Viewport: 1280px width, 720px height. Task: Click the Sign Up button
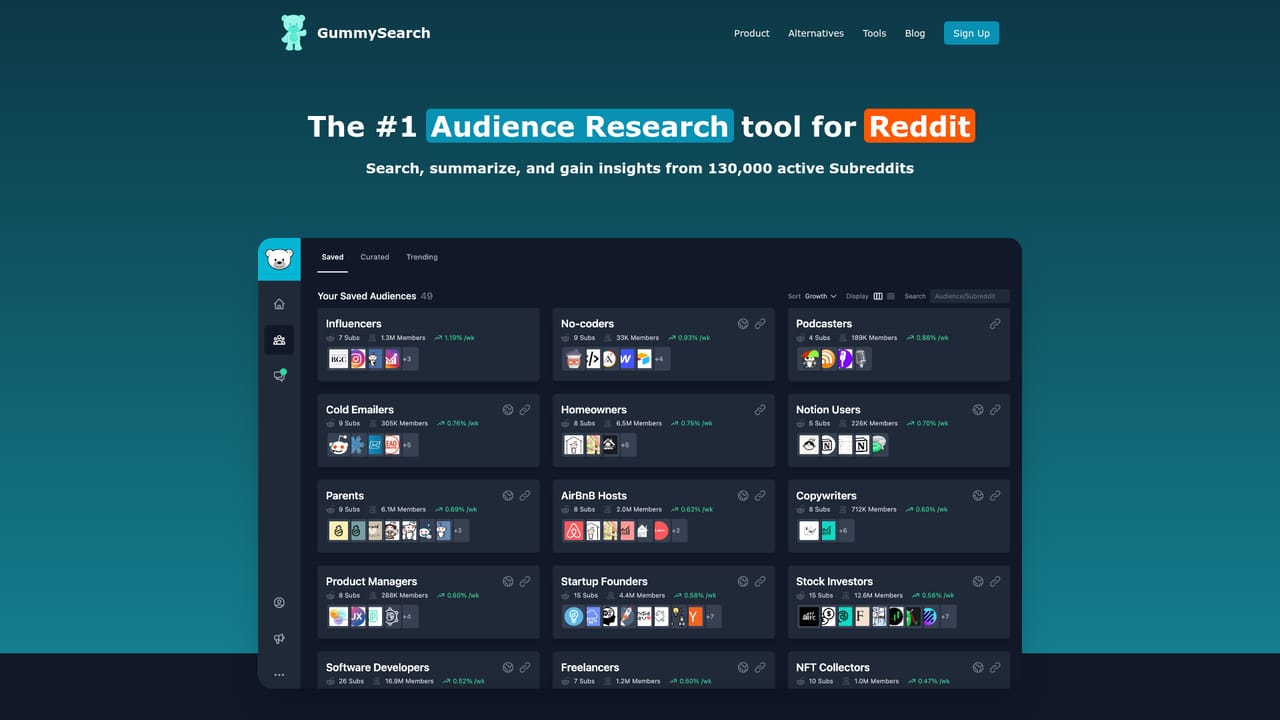click(x=971, y=33)
